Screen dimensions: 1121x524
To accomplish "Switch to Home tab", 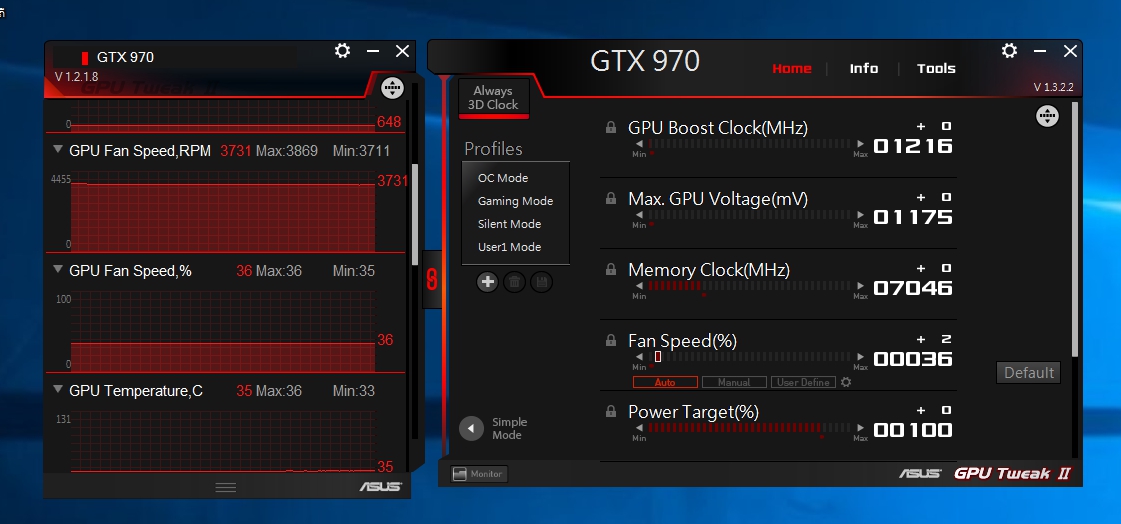I will (791, 69).
